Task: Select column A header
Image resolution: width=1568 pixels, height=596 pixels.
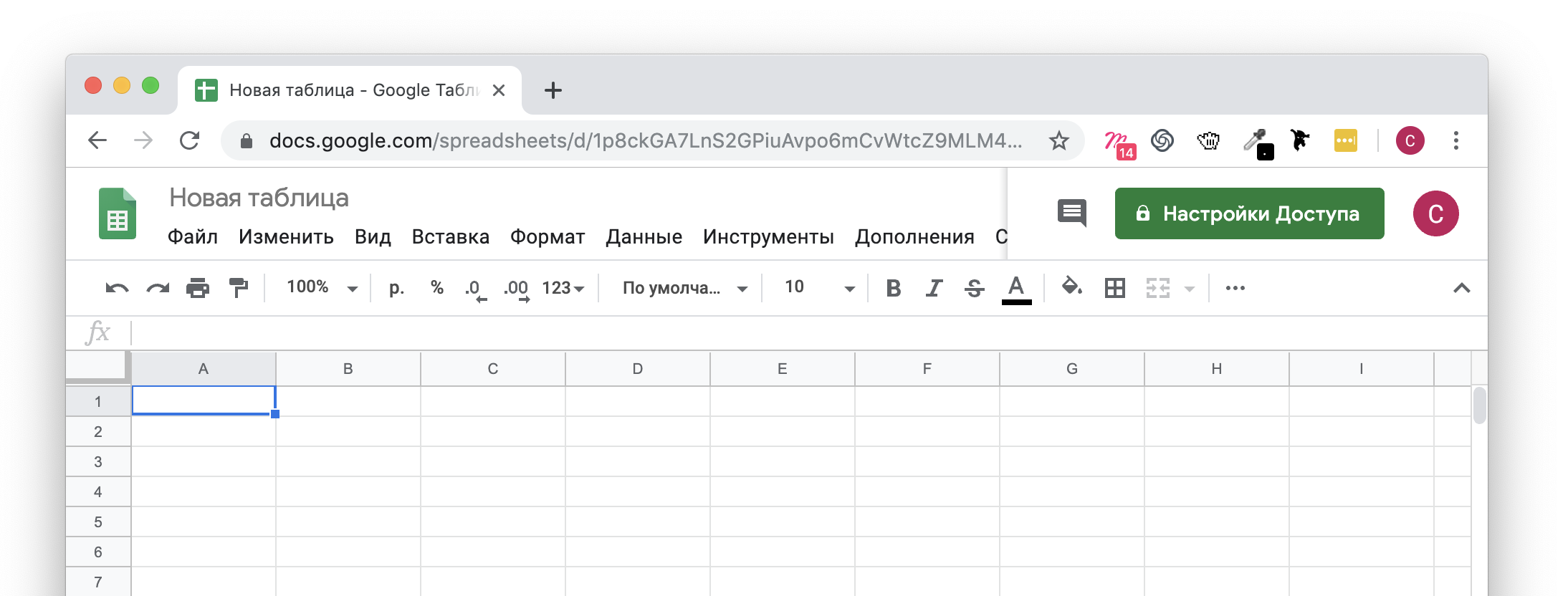Action: pyautogui.click(x=204, y=369)
